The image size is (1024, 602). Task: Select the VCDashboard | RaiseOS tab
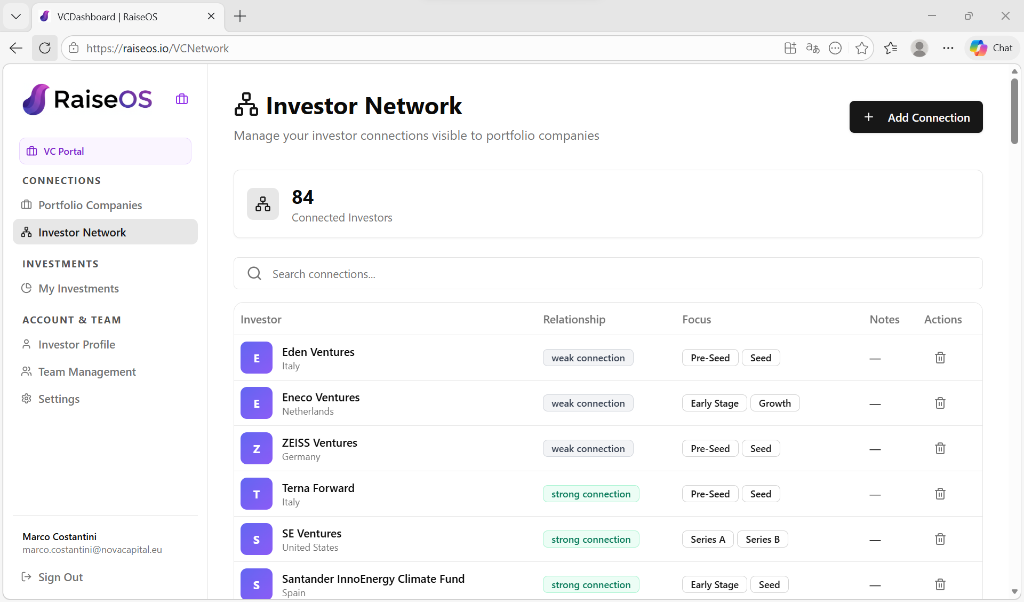click(127, 17)
